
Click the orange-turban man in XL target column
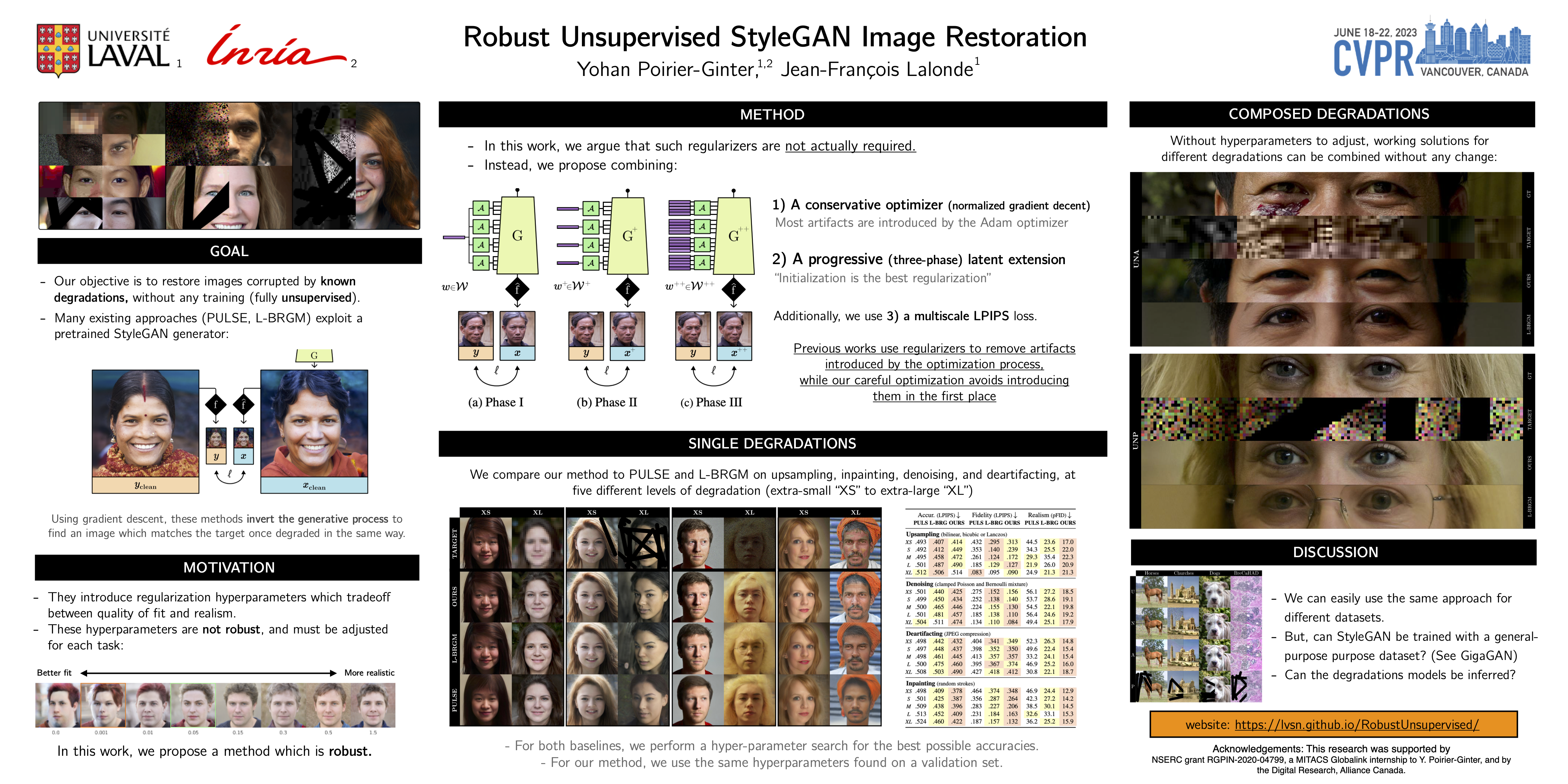(855, 543)
